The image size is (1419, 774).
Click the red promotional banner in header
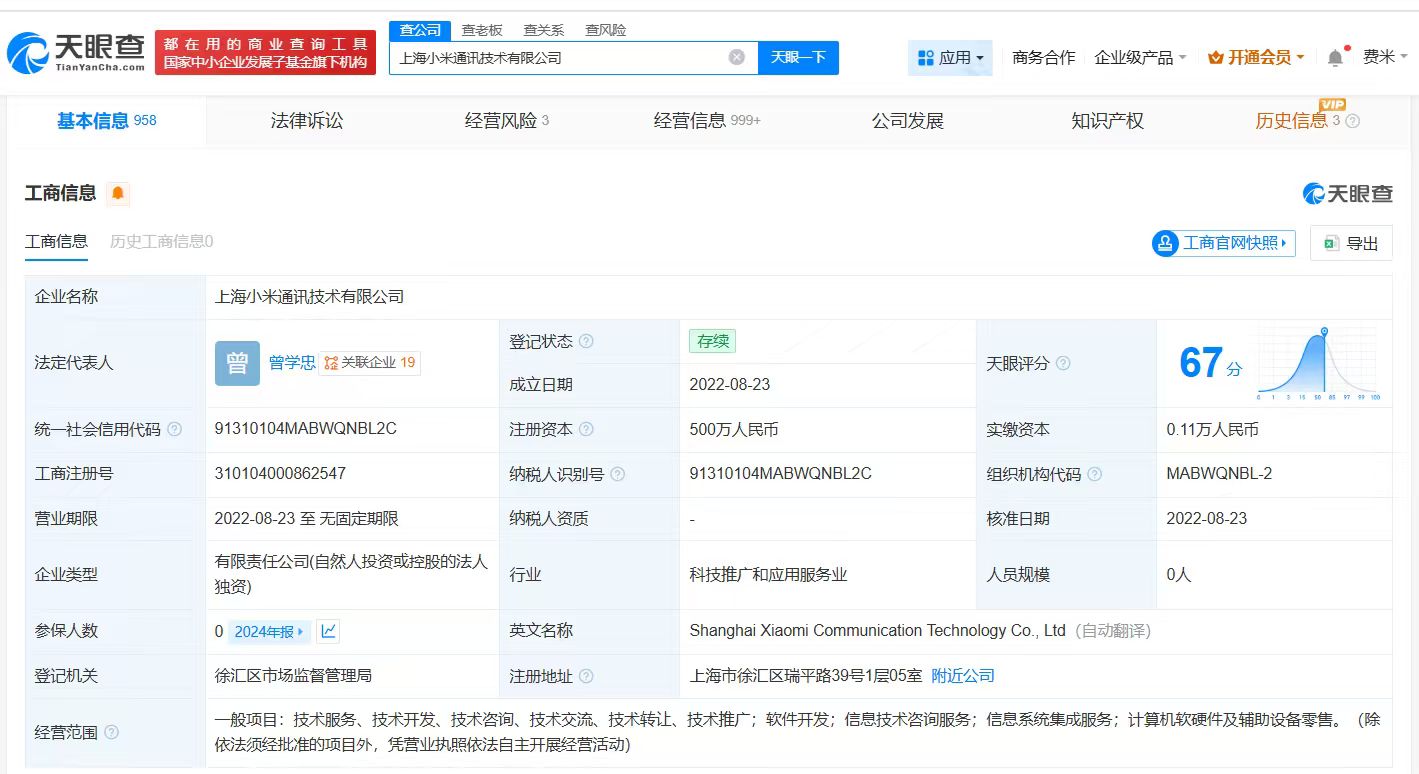point(265,53)
